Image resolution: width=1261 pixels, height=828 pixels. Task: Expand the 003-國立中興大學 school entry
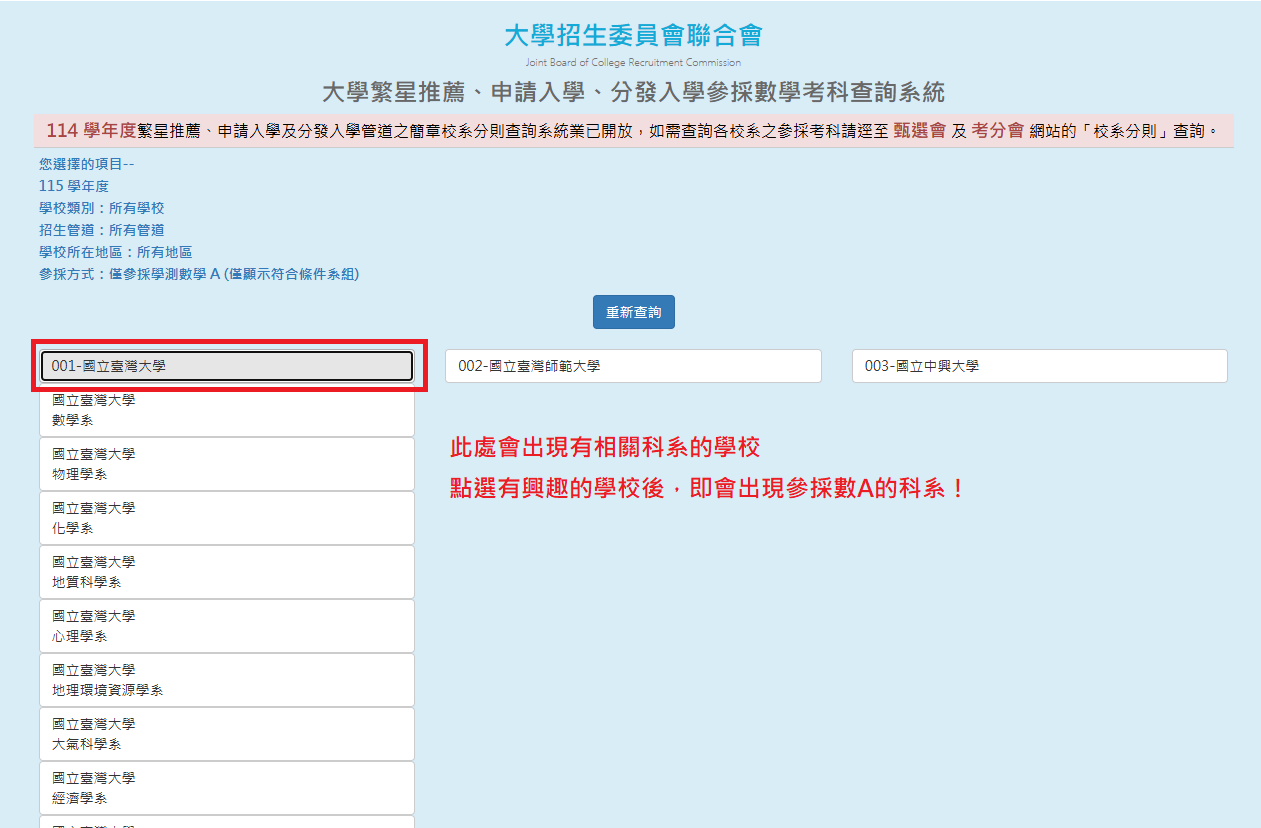[1039, 366]
